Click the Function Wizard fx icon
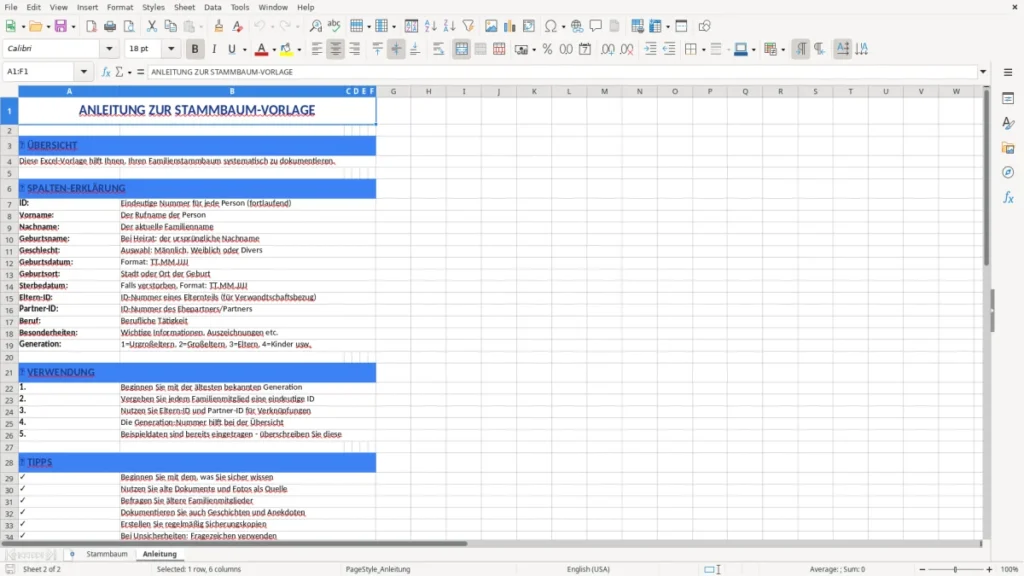Image resolution: width=1024 pixels, height=576 pixels. coord(106,72)
